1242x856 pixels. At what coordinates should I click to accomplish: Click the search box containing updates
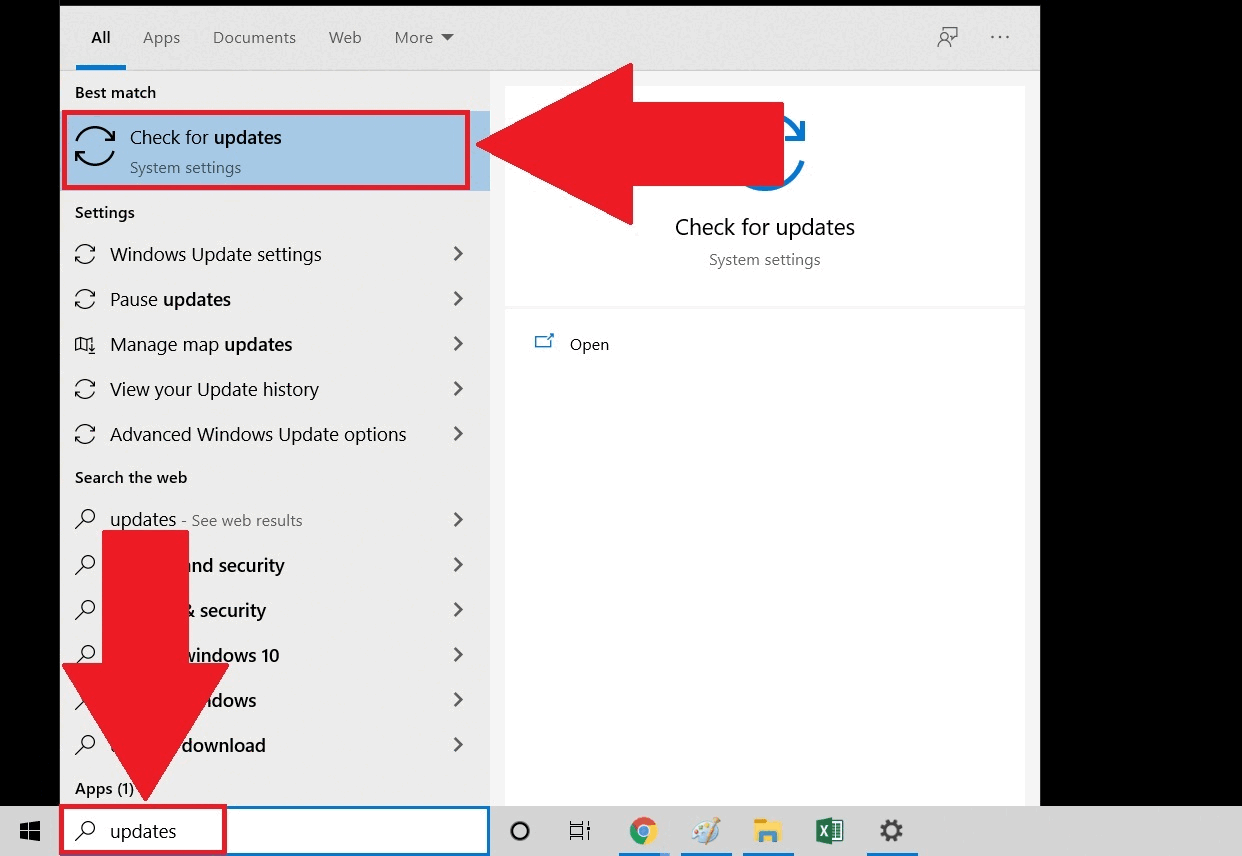tap(300, 831)
